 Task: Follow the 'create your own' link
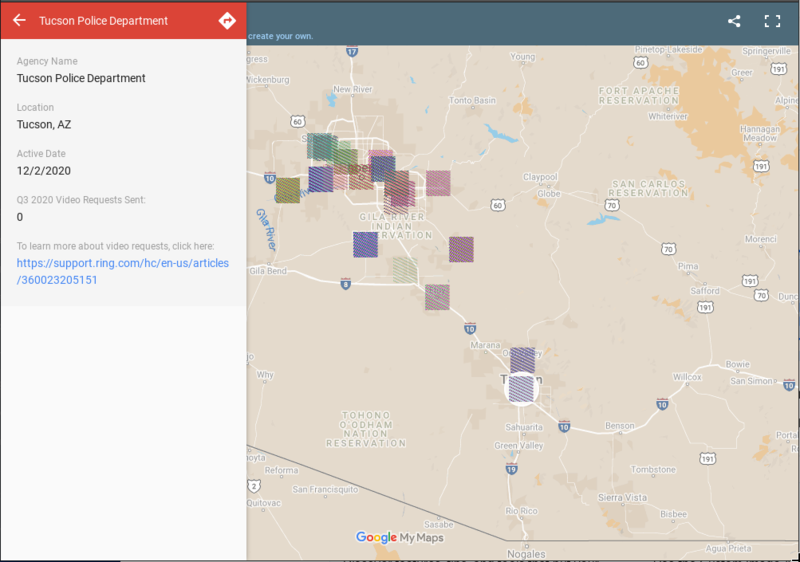tap(281, 36)
